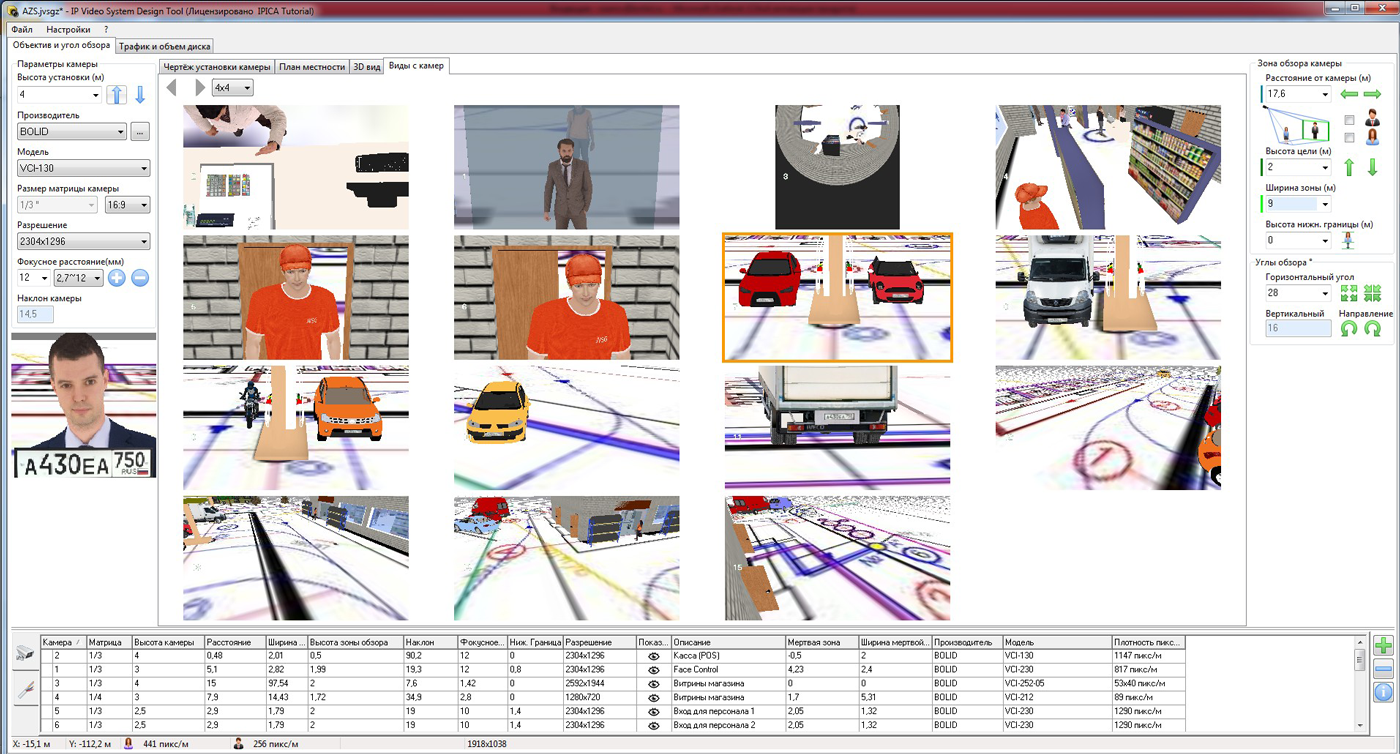The image size is (1400, 754).
Task: Open the Настройки menu
Action: (x=68, y=30)
